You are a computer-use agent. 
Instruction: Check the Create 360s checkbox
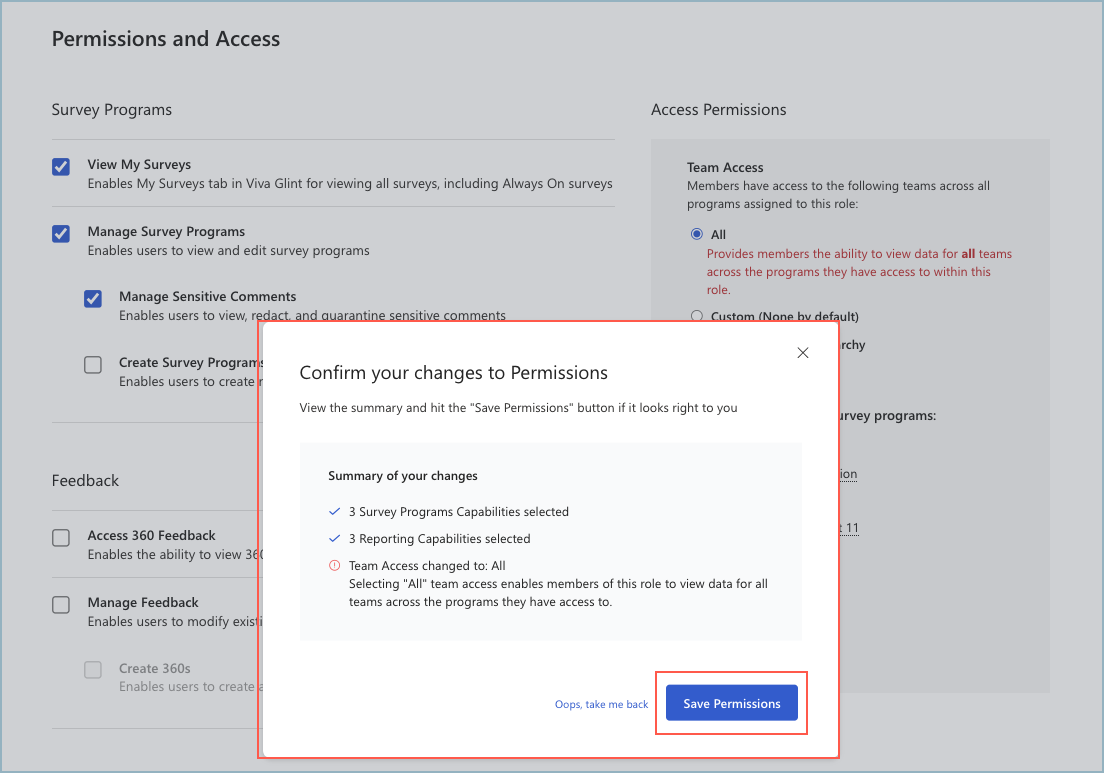(93, 670)
